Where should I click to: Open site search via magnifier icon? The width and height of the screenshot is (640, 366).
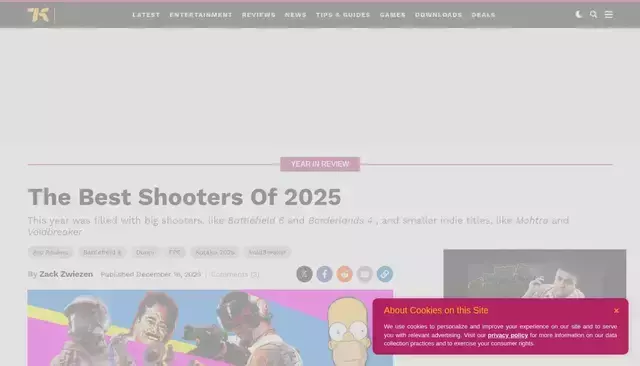point(593,14)
